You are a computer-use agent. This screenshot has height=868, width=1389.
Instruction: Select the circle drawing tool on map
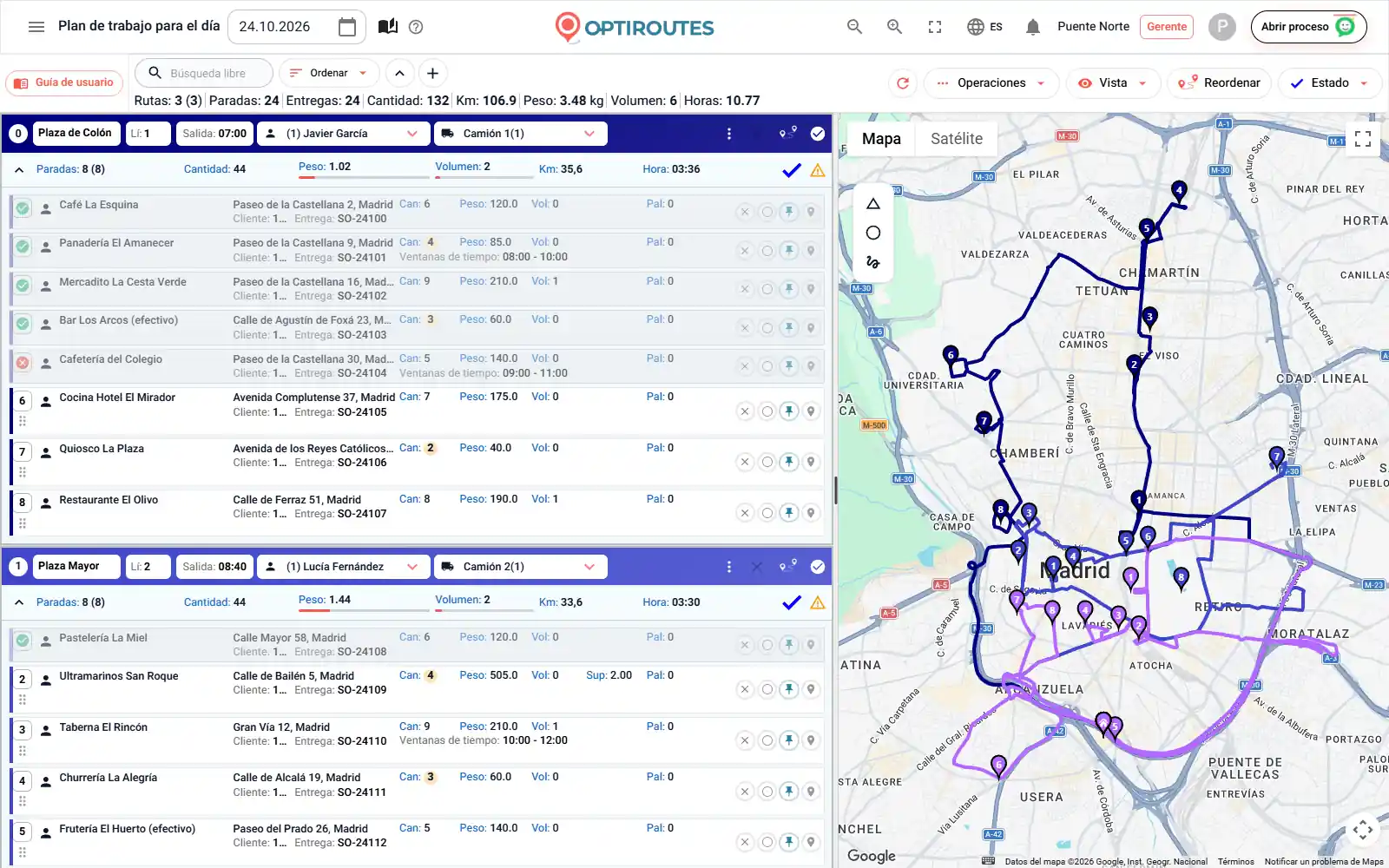click(873, 233)
